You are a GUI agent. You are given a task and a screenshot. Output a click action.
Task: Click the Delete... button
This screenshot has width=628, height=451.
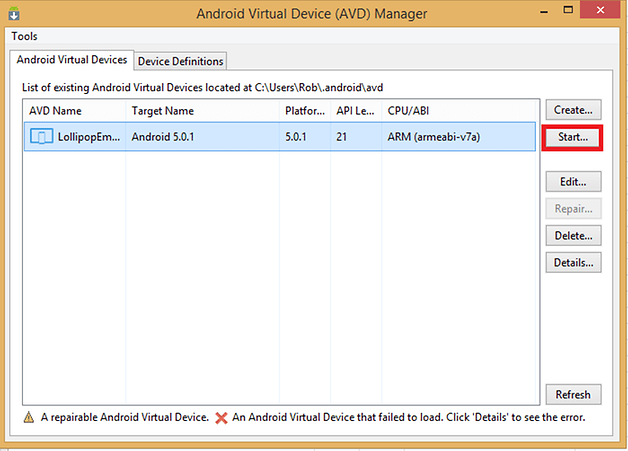point(573,236)
